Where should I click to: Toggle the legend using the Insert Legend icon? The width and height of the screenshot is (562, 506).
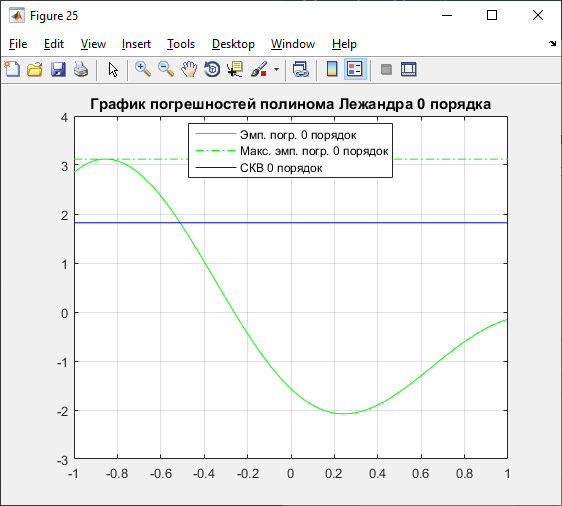pyautogui.click(x=355, y=69)
